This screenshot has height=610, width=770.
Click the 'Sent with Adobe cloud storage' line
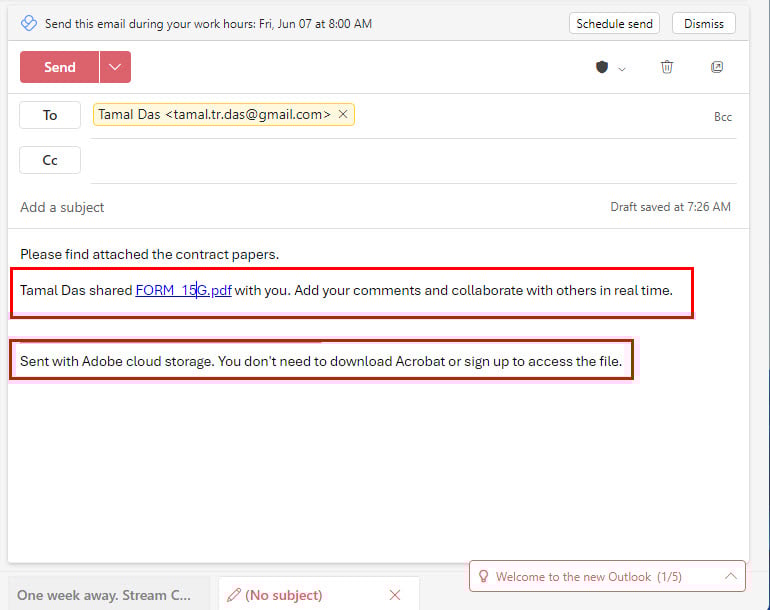(x=321, y=361)
